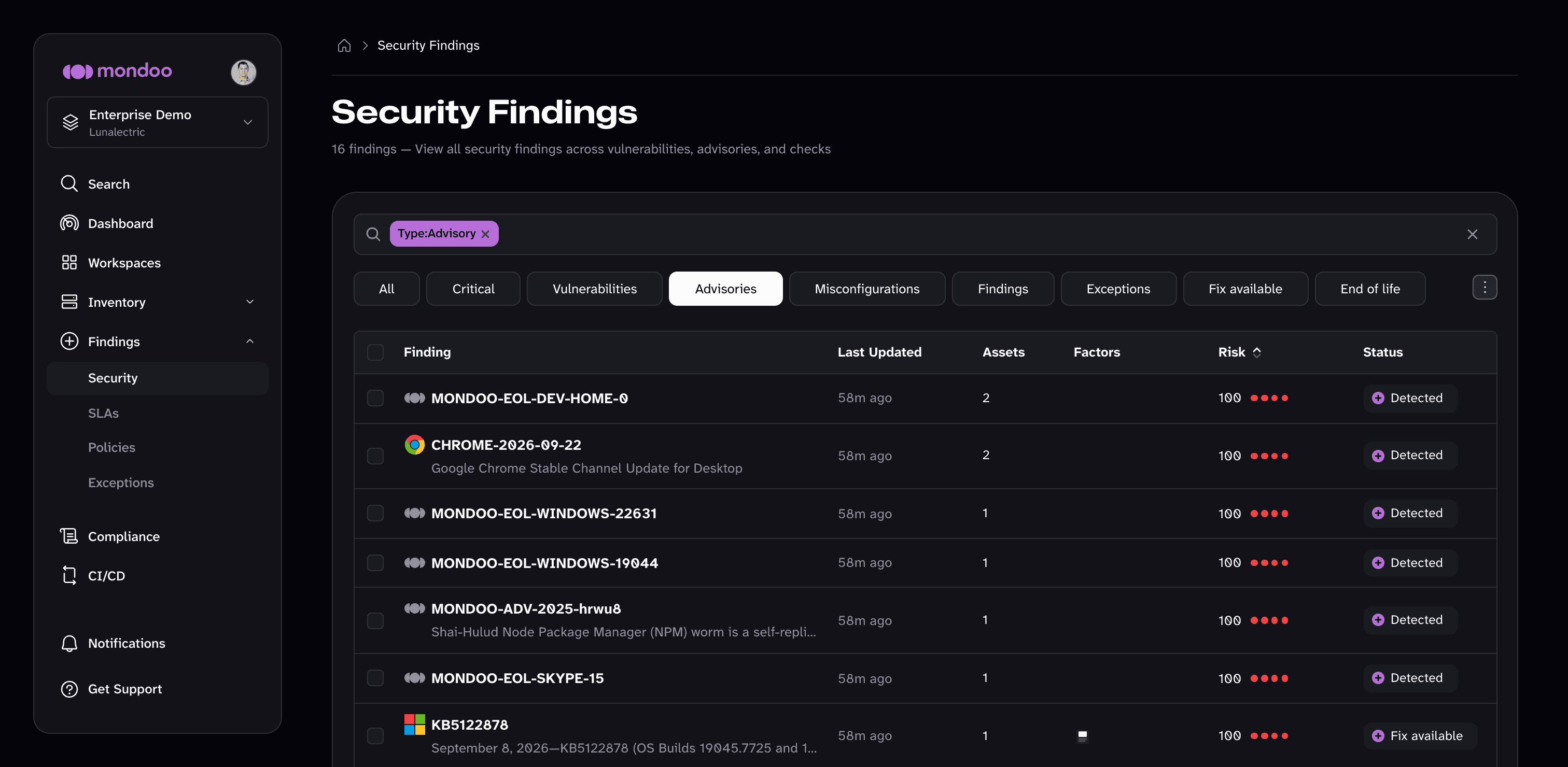The image size is (1568, 767).
Task: Open the Enterprise Demo space dropdown
Action: tap(158, 122)
